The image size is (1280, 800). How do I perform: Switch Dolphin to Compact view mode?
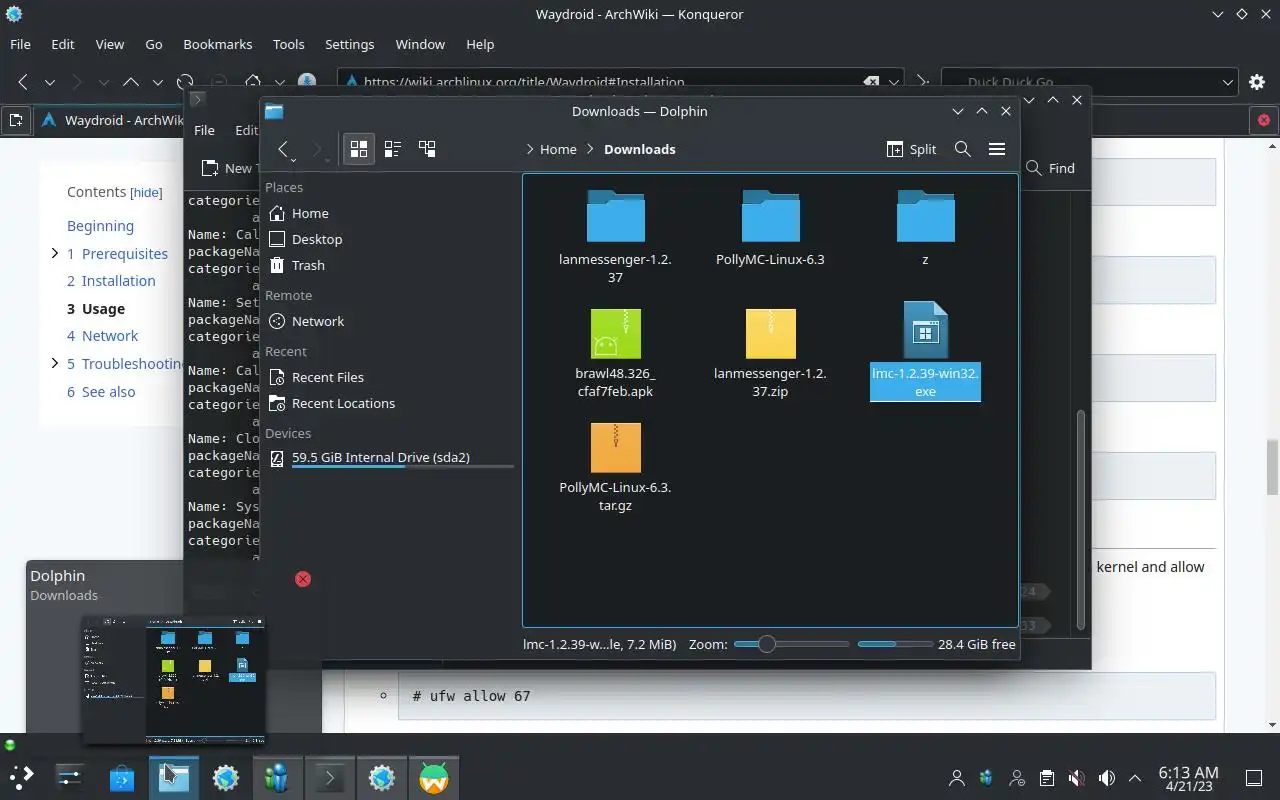pos(393,149)
